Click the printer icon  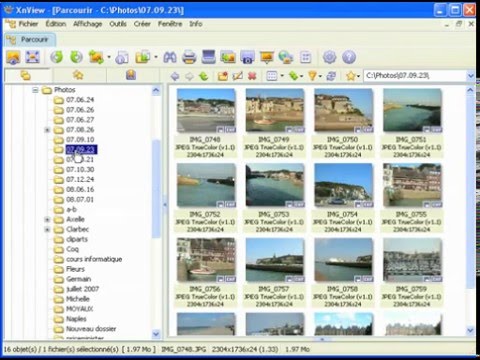[x=189, y=57]
